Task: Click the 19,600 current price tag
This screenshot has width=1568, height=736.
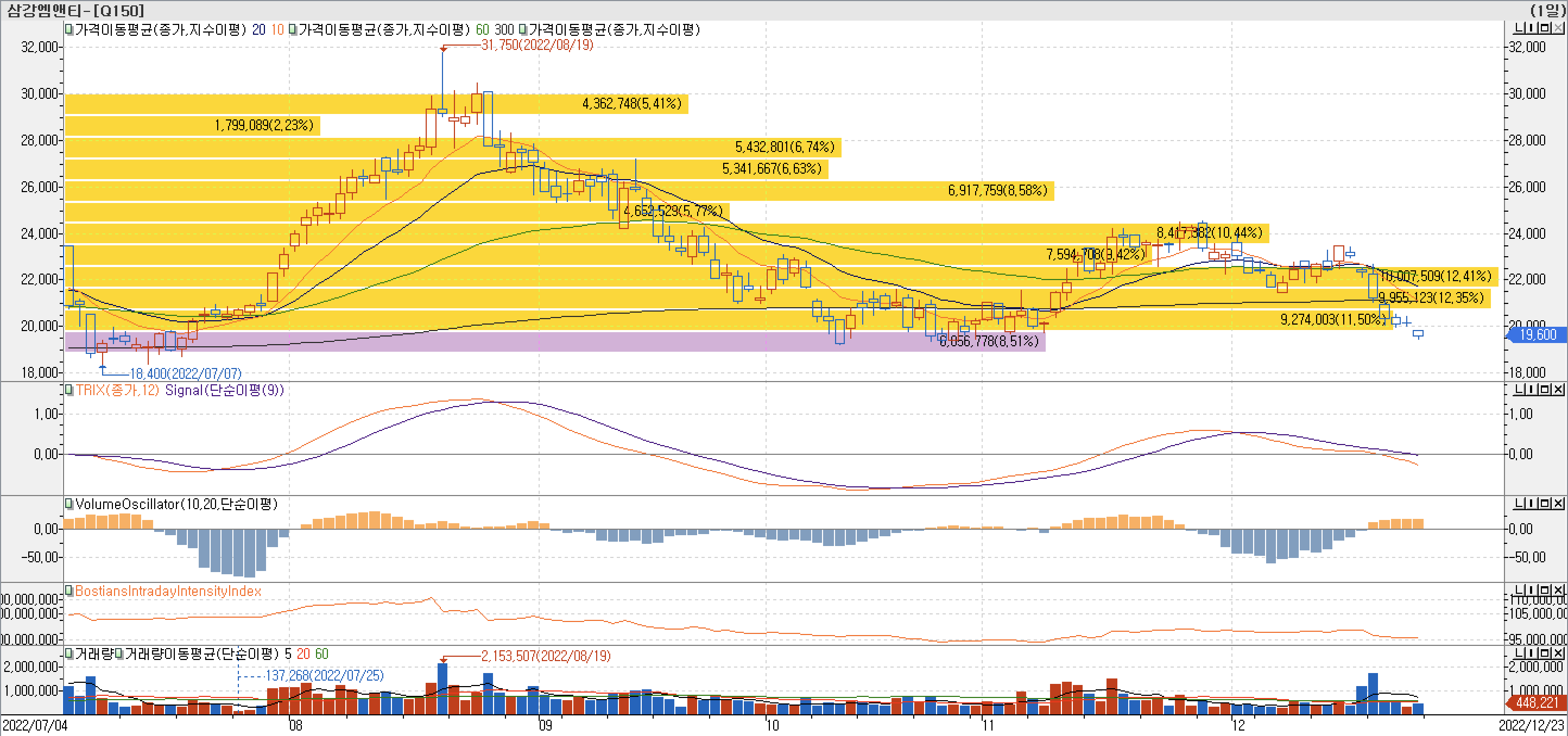Action: coord(1537,334)
